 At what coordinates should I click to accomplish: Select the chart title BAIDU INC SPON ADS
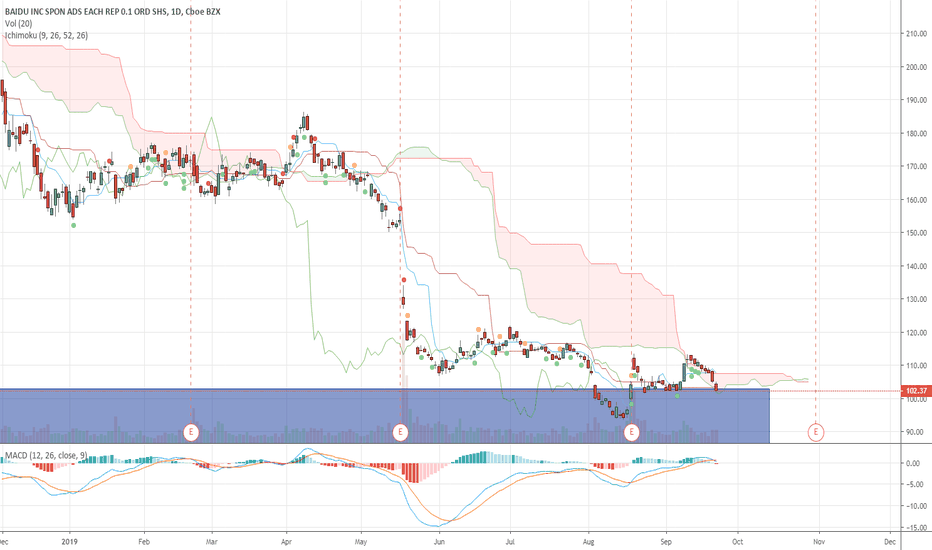(112, 11)
